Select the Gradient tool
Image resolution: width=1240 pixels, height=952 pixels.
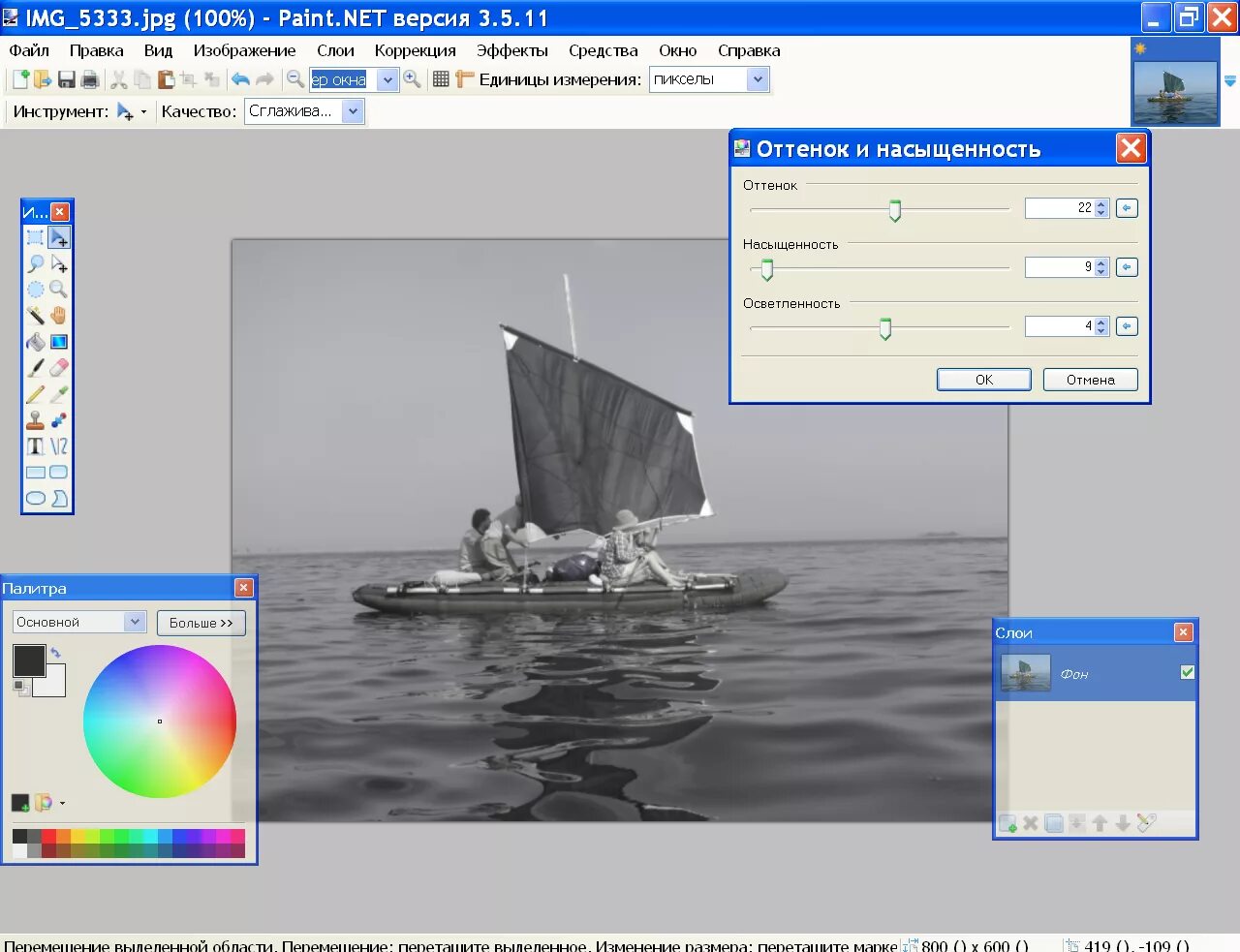click(x=59, y=342)
